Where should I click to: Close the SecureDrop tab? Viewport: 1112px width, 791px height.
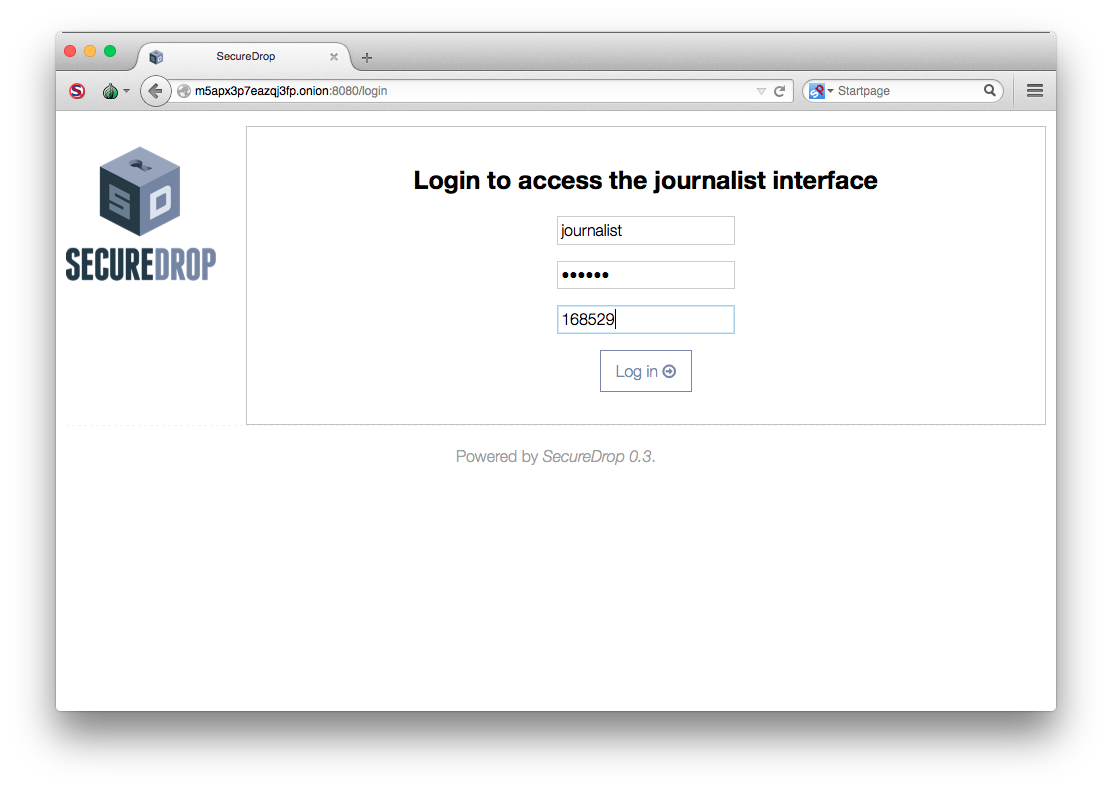(x=333, y=57)
